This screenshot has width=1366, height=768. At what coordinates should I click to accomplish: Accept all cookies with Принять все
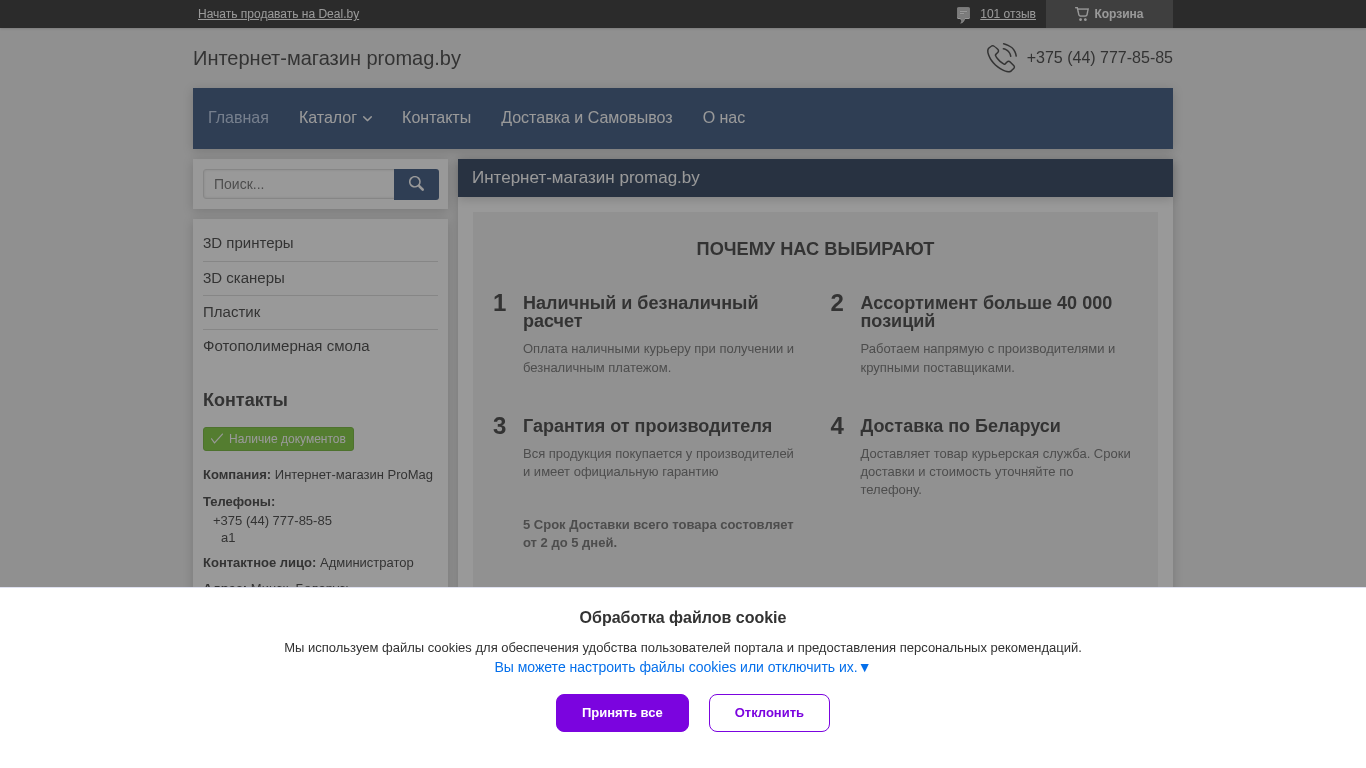pos(622,713)
